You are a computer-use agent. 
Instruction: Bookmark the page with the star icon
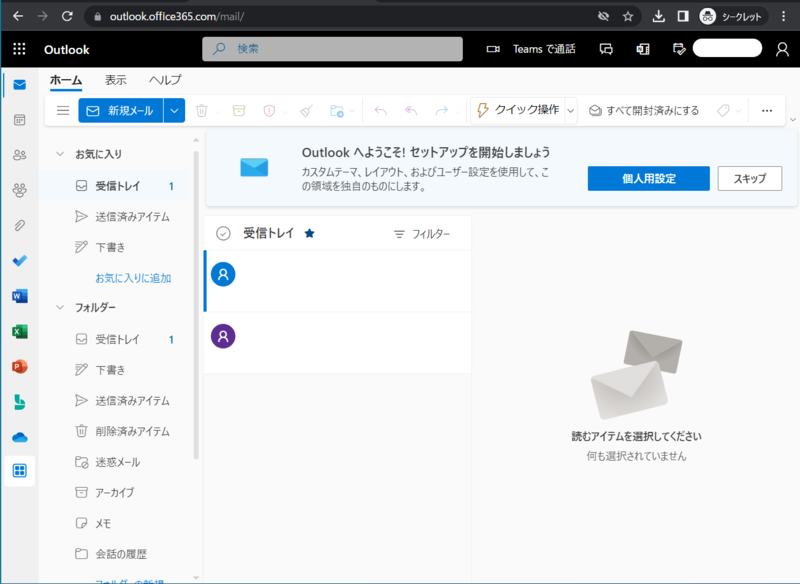628,16
